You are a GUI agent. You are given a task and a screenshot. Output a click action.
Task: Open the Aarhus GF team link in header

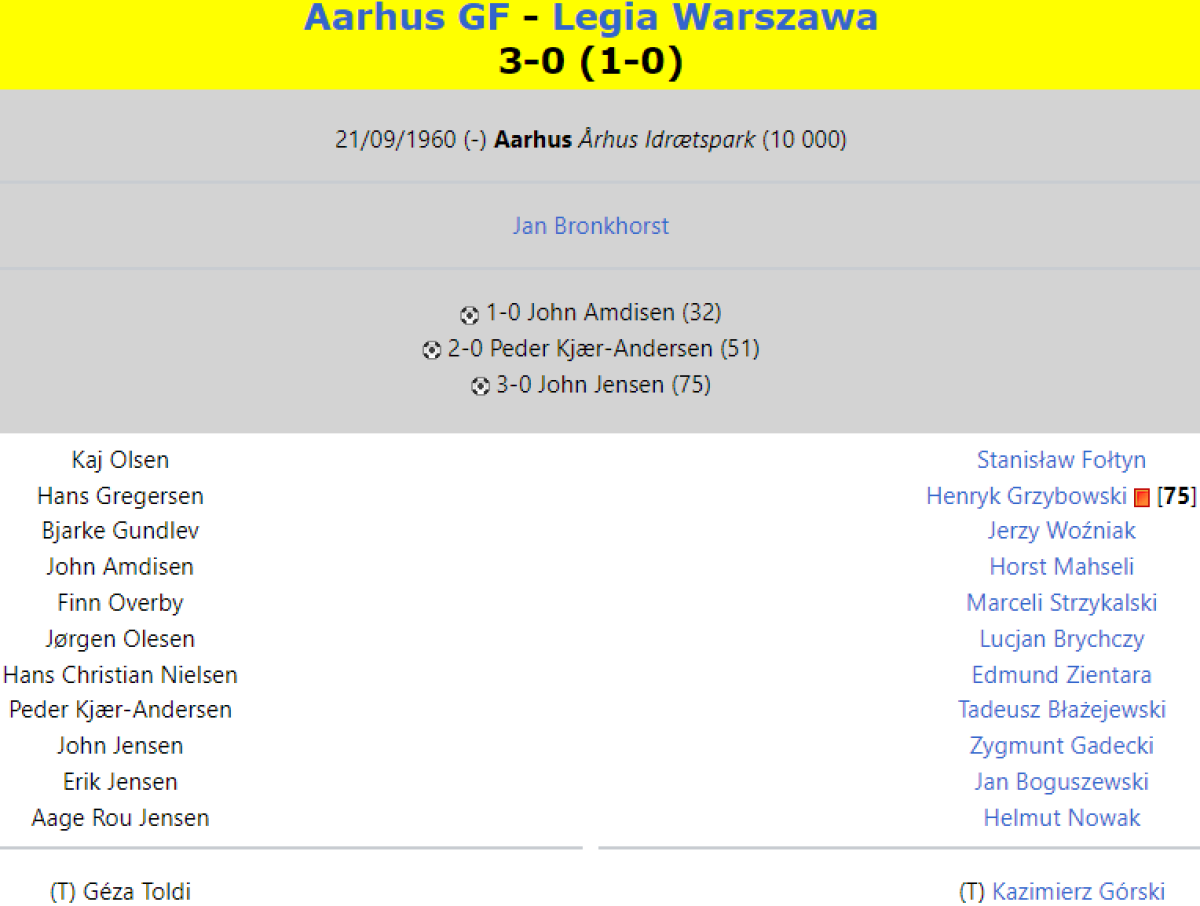pos(407,17)
